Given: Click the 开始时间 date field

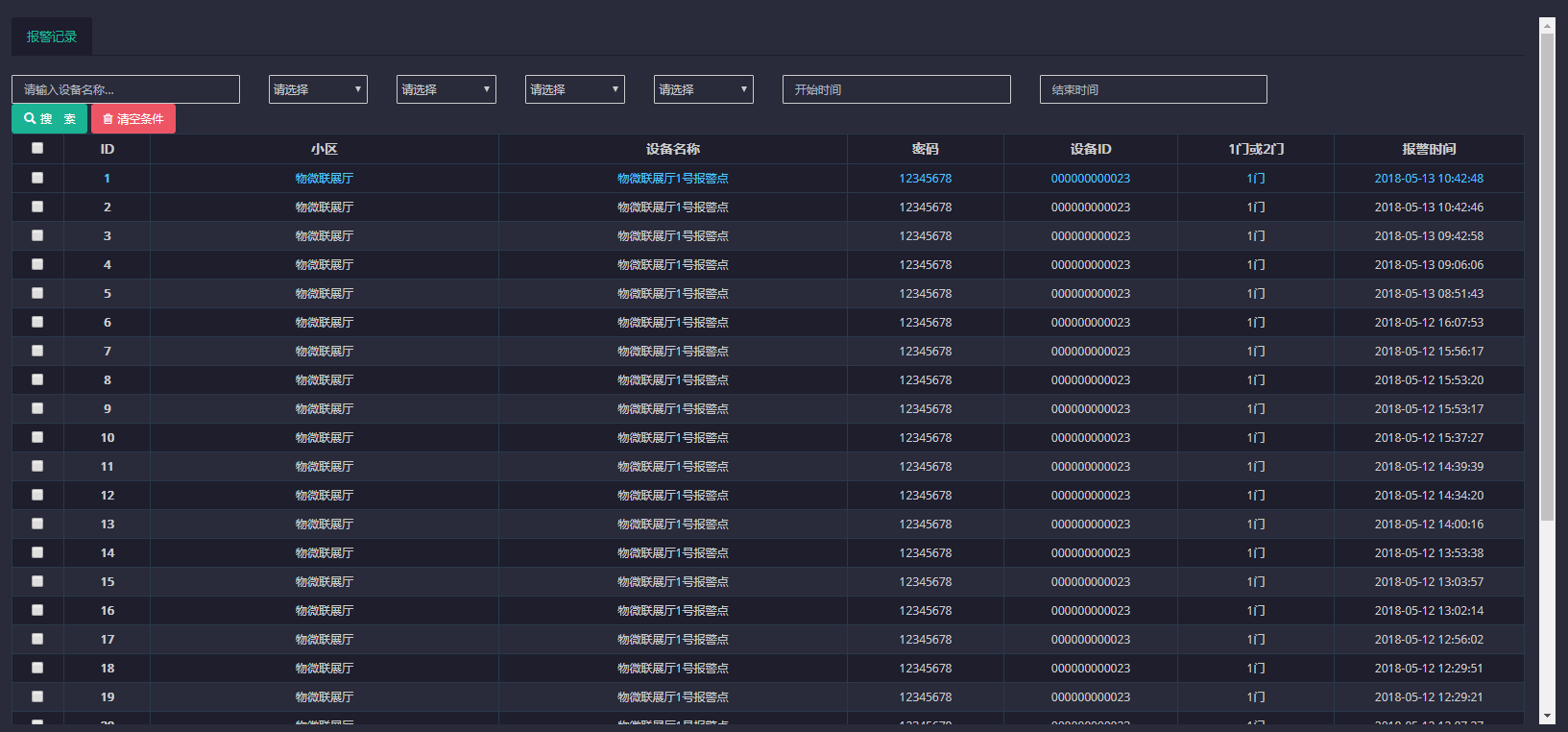Looking at the screenshot, I should pos(896,89).
